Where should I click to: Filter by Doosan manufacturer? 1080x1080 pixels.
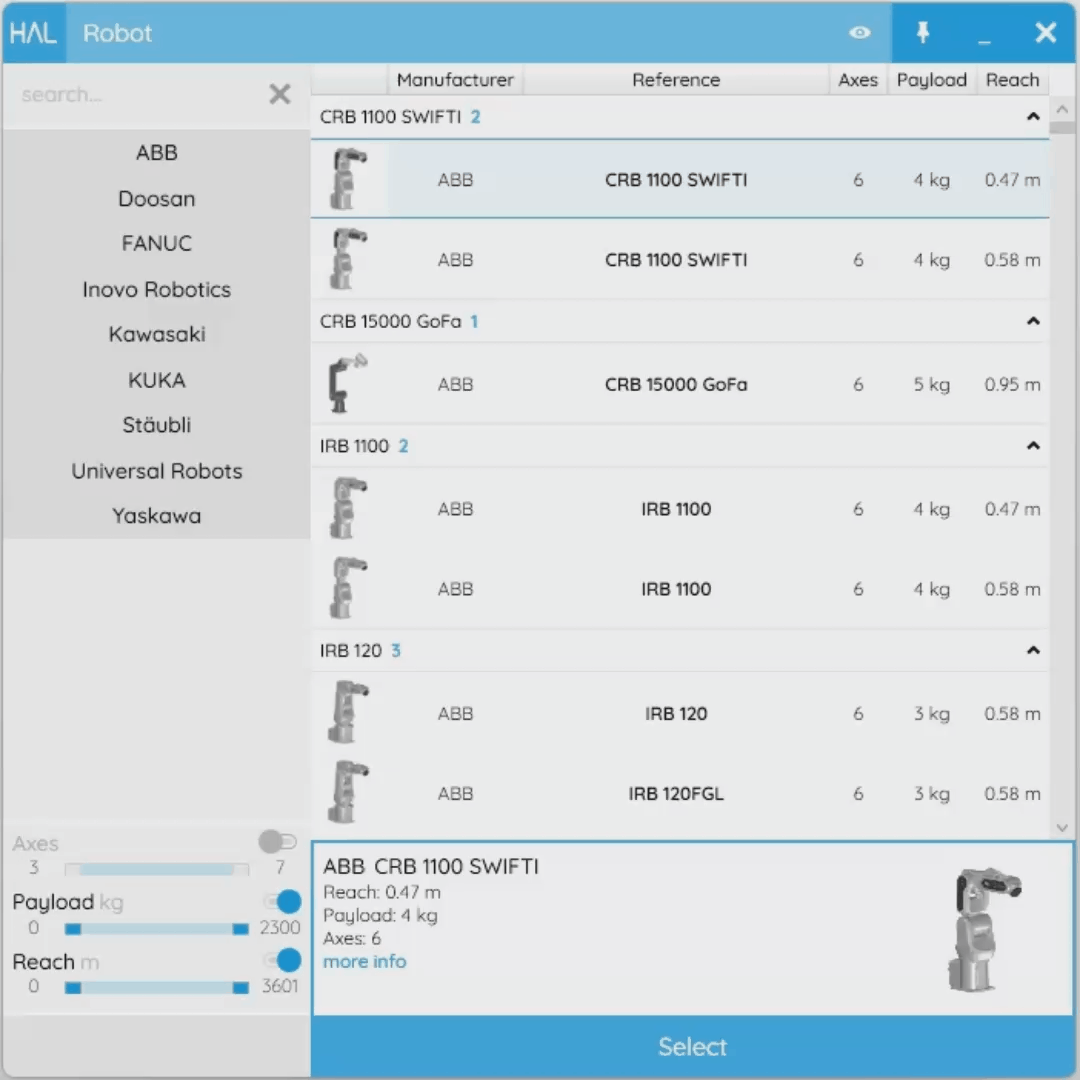pyautogui.click(x=156, y=198)
